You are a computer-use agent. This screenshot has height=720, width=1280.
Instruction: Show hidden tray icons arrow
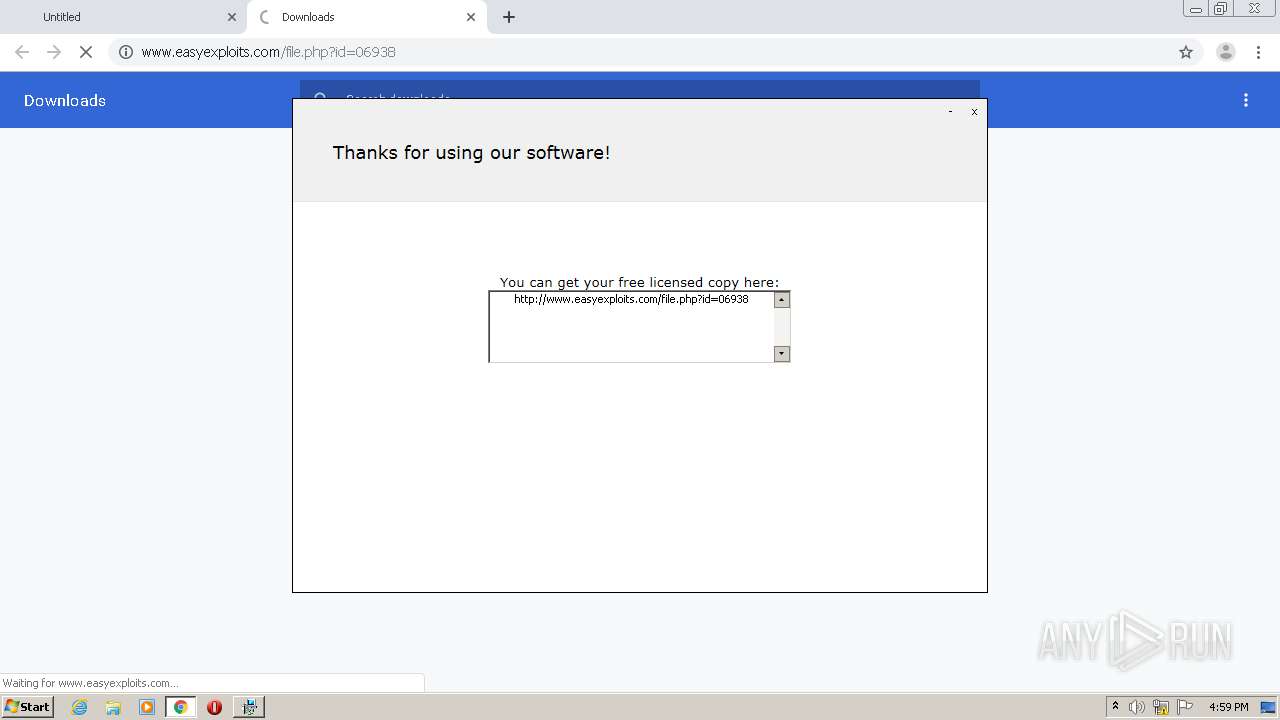(1115, 707)
